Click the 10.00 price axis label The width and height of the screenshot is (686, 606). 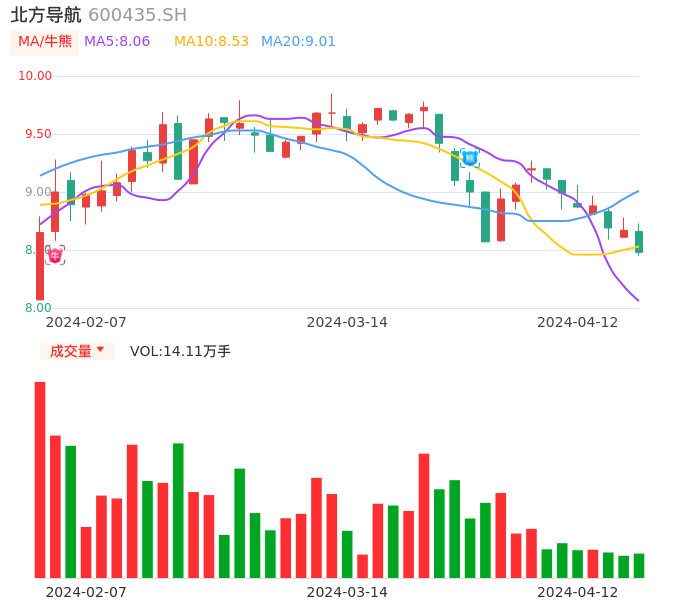click(x=35, y=76)
